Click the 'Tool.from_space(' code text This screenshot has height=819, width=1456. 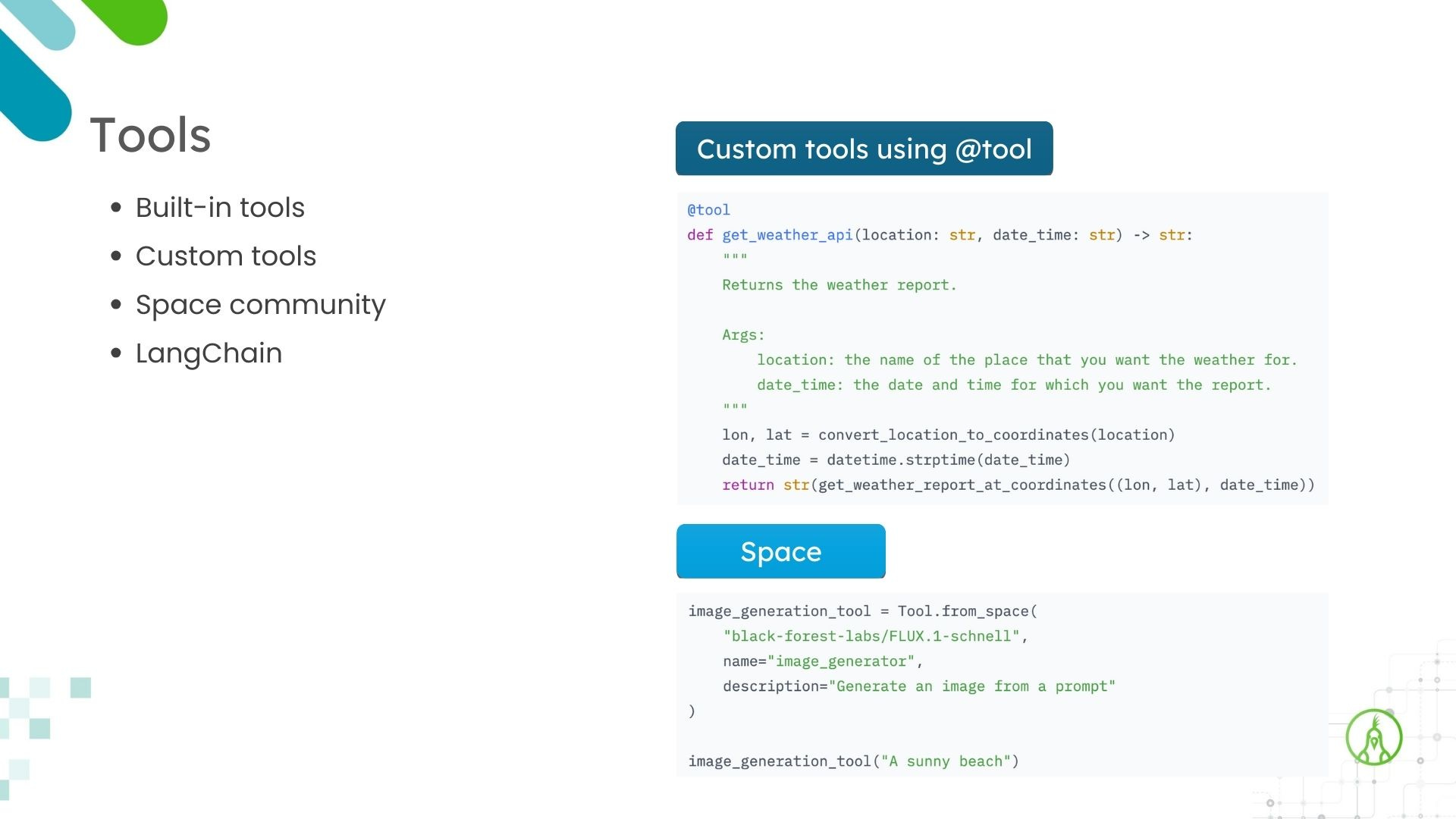pos(967,611)
